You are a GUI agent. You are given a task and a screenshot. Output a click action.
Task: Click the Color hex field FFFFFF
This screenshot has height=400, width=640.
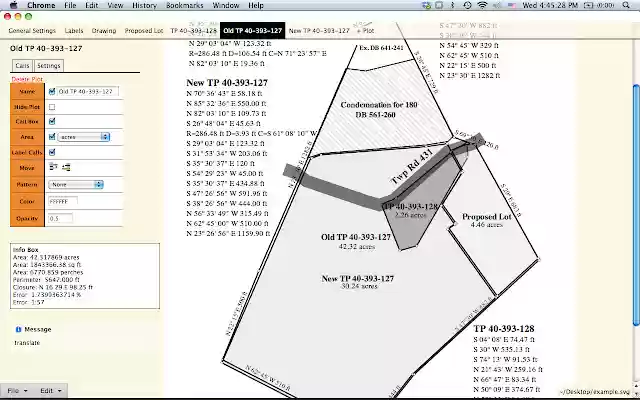[63, 202]
